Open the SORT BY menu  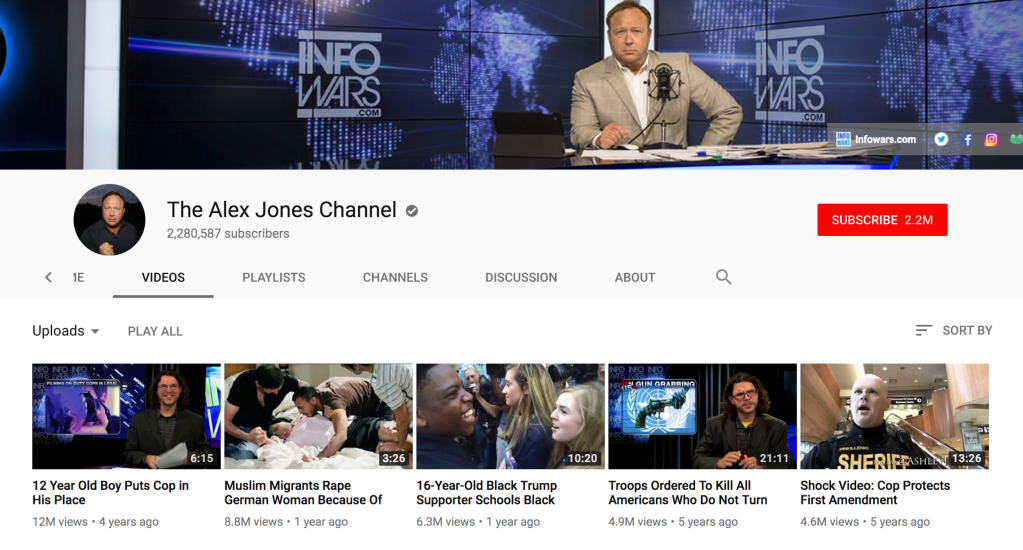[x=953, y=330]
